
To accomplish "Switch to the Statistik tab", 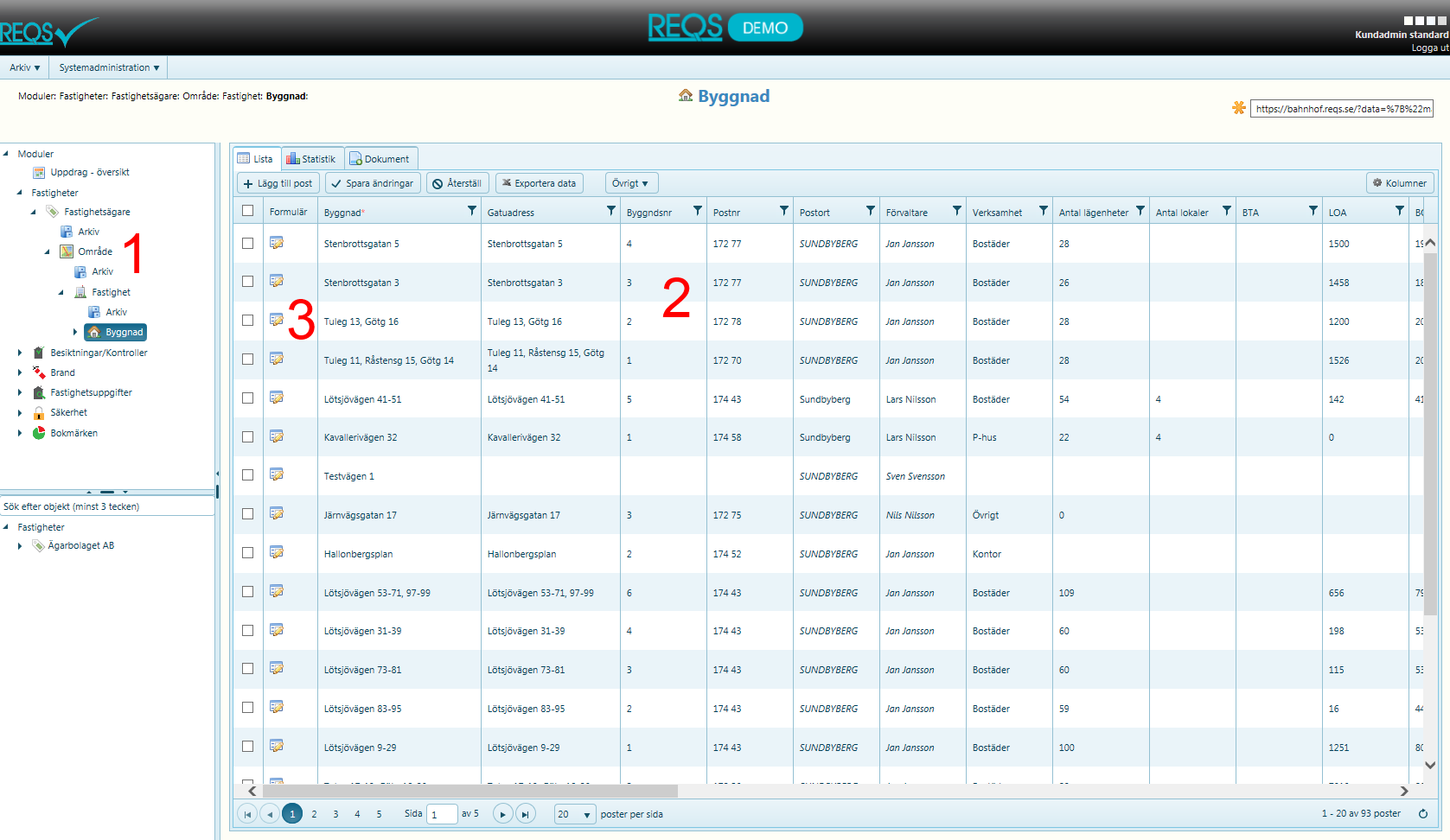I will [311, 159].
